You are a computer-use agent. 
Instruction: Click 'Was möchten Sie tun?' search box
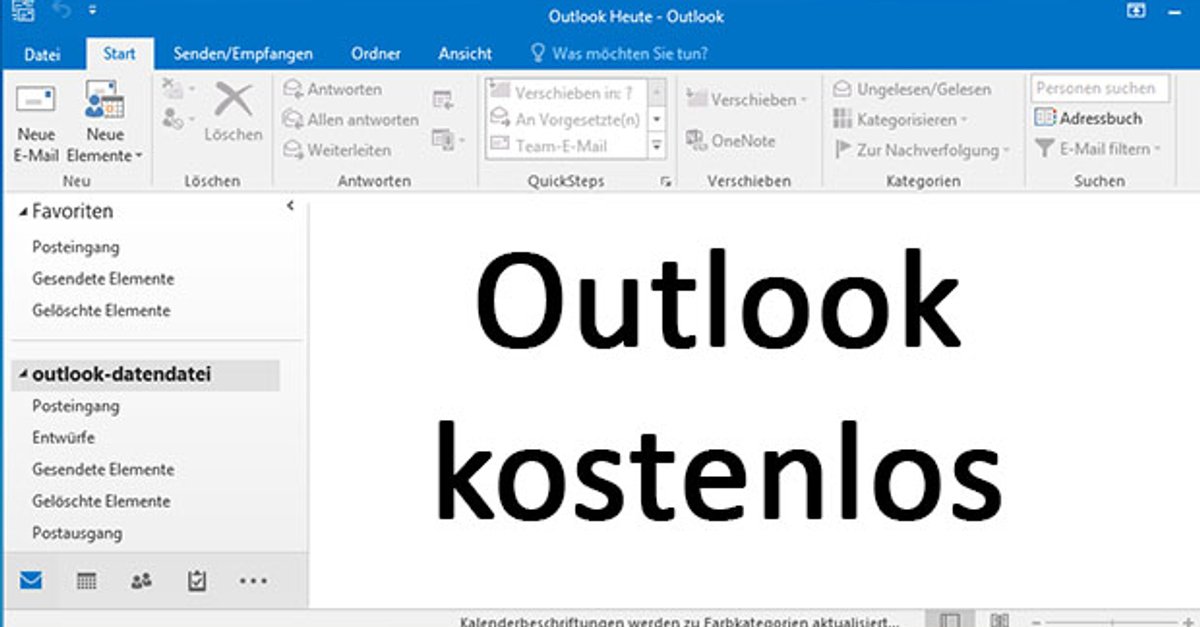(x=619, y=54)
